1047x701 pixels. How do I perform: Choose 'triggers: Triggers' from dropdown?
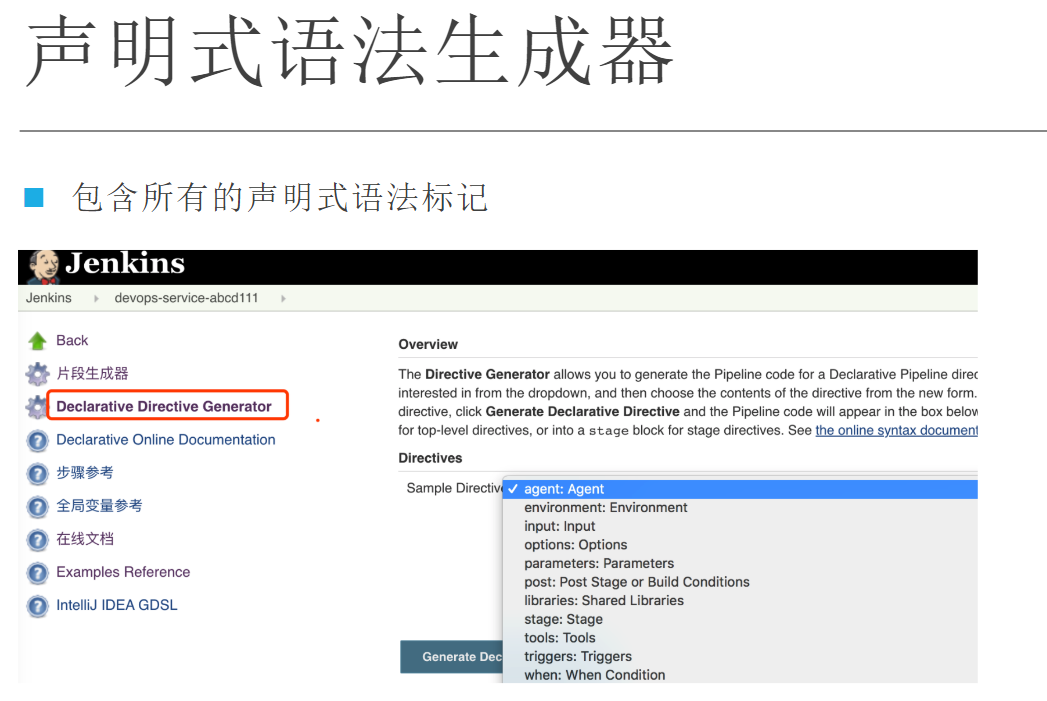741,658
